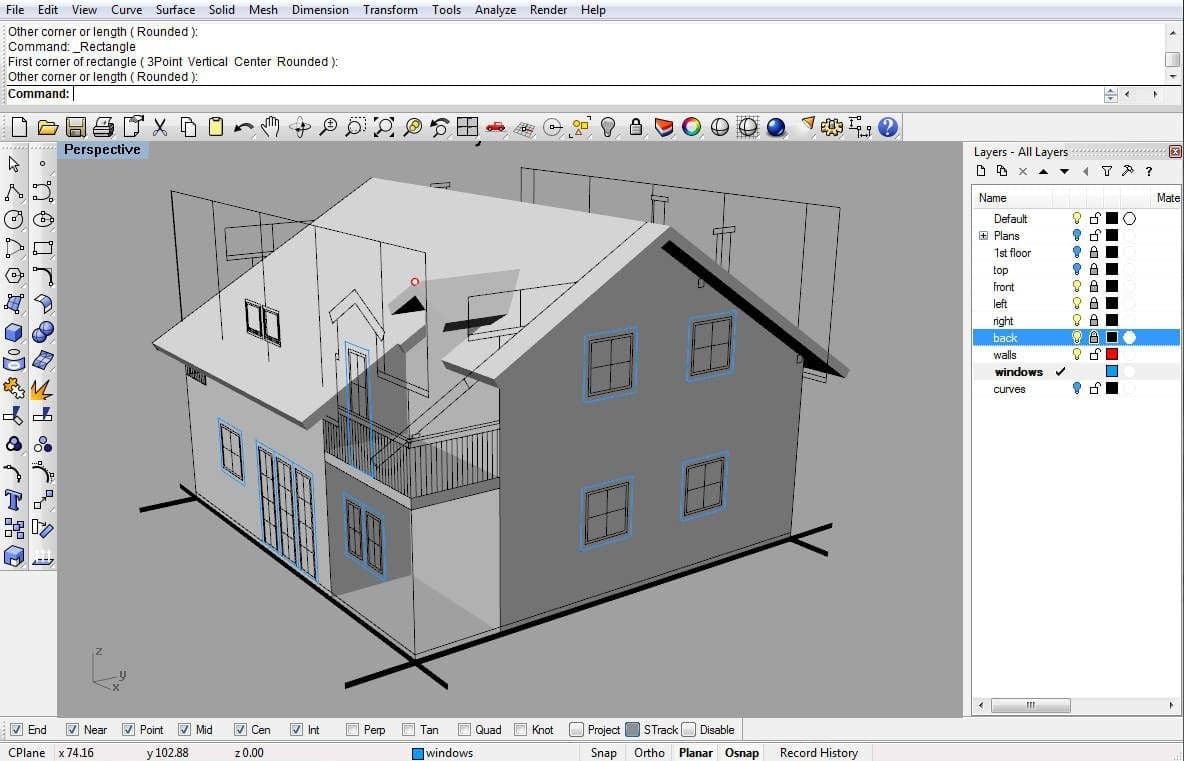
Task: Select the Text tool in left sidebar
Action: [x=14, y=500]
